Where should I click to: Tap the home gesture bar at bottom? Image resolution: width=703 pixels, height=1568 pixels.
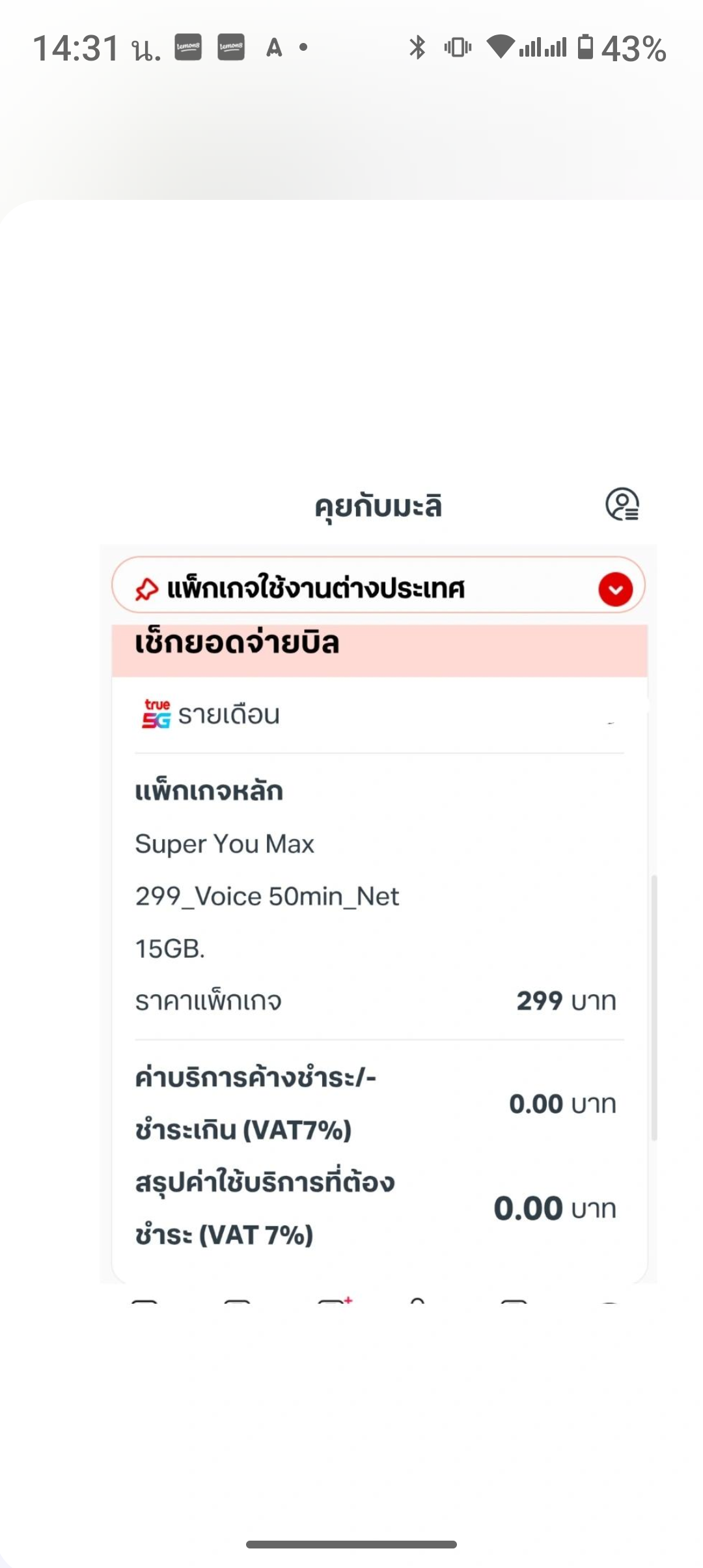point(351,1544)
